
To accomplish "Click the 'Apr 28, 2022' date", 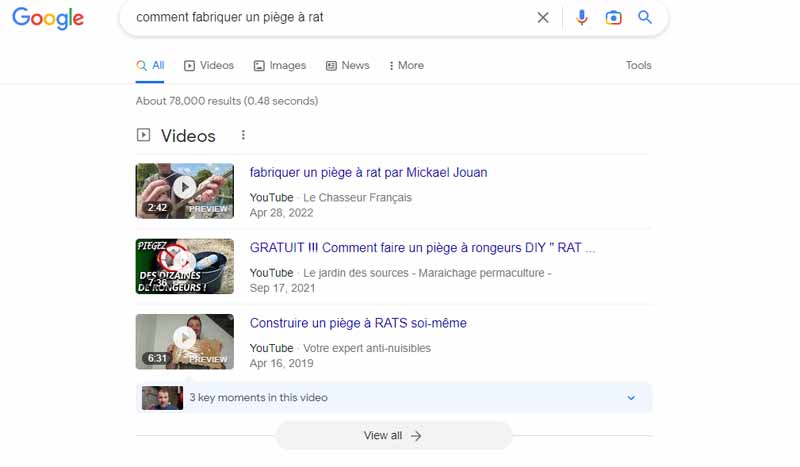I will pyautogui.click(x=281, y=213).
